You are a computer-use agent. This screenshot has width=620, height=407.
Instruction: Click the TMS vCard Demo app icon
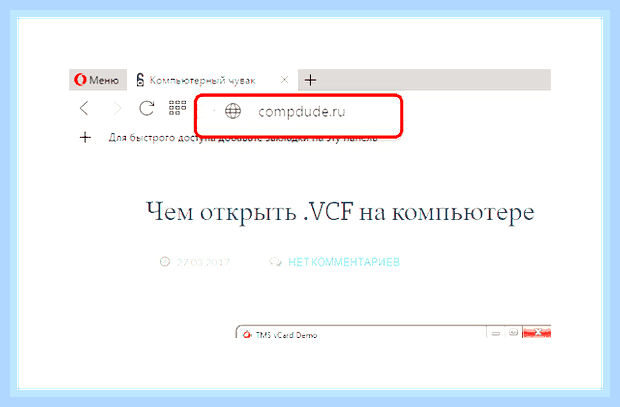pyautogui.click(x=247, y=335)
